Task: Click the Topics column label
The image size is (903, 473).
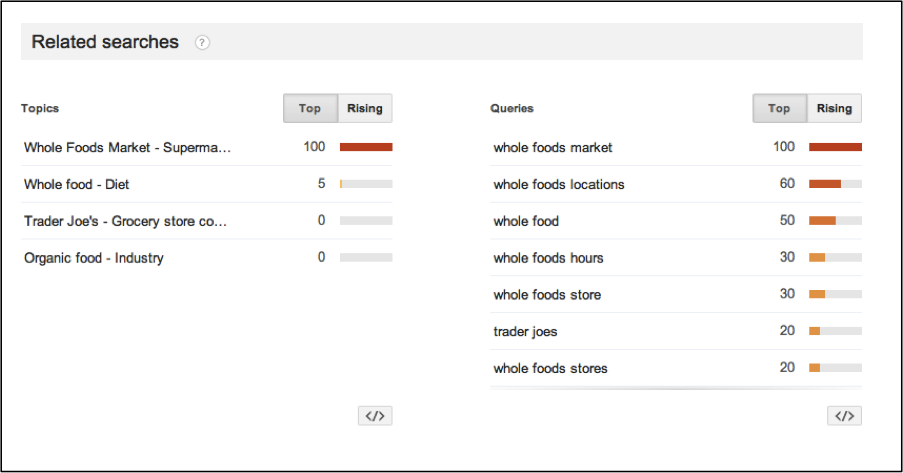Action: coord(40,108)
